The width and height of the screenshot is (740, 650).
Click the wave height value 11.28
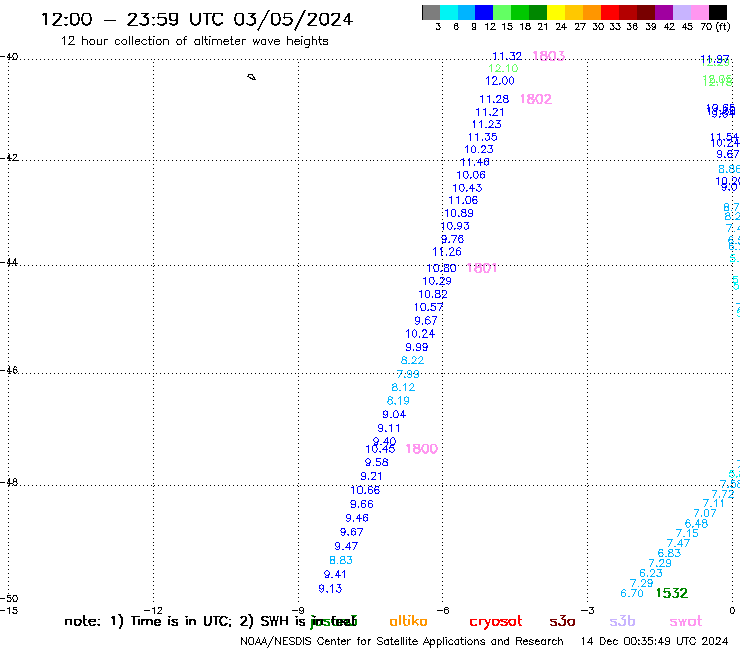pos(494,99)
